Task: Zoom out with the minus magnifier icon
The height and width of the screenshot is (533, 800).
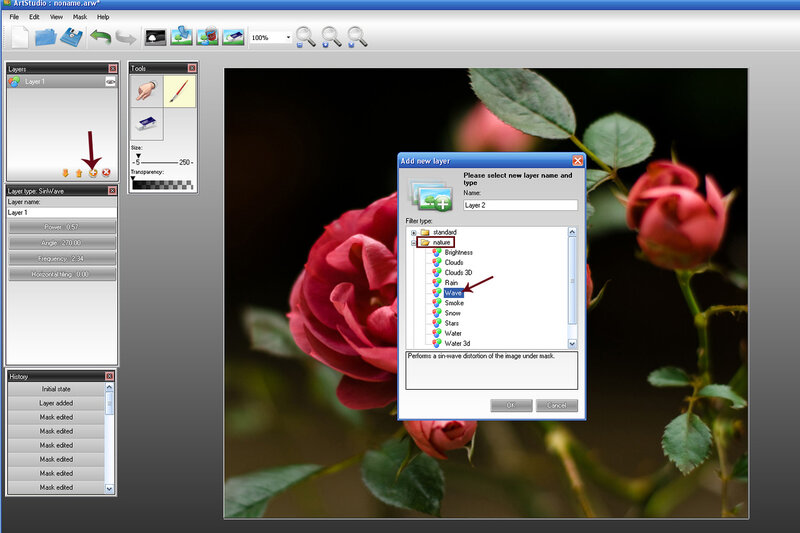Action: (305, 37)
